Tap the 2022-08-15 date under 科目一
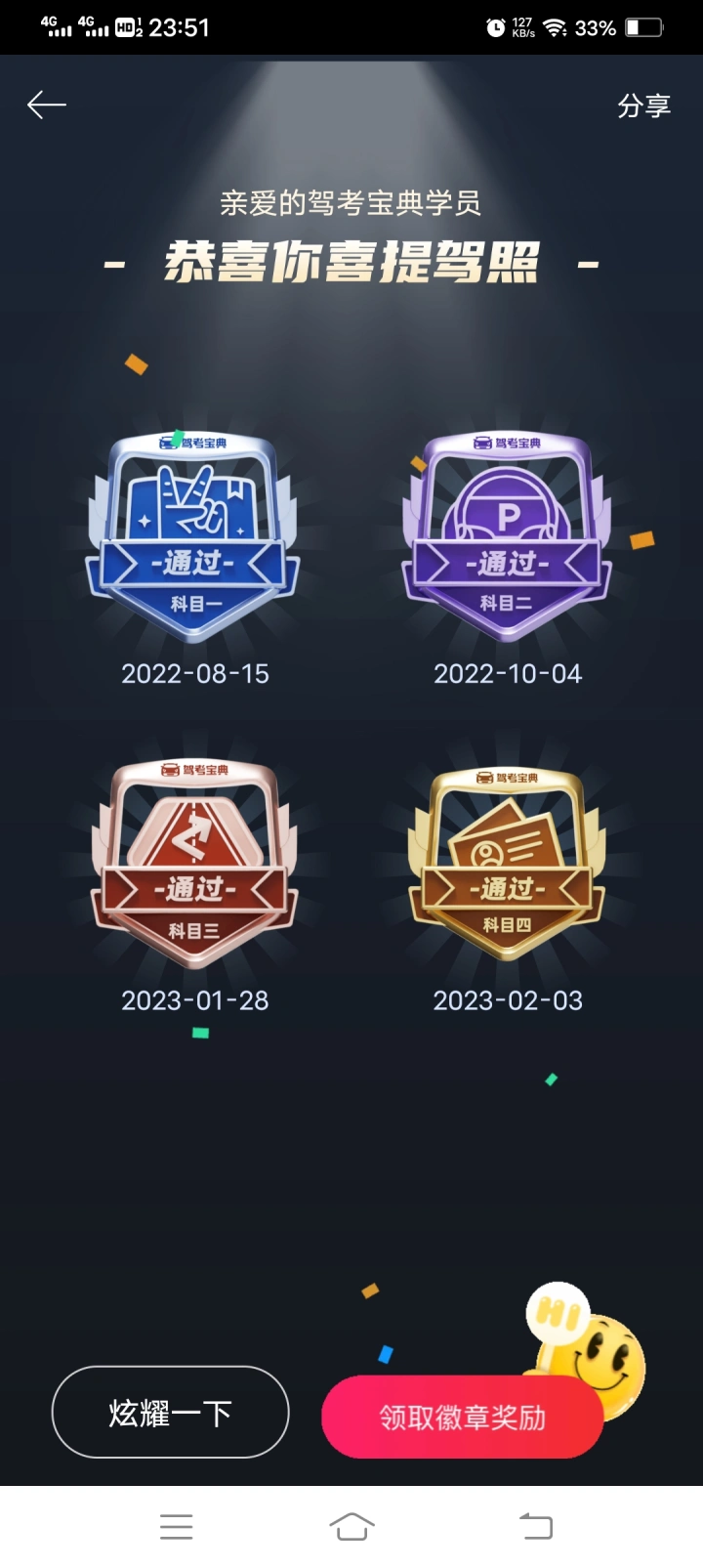This screenshot has height=1568, width=703. coord(194,674)
